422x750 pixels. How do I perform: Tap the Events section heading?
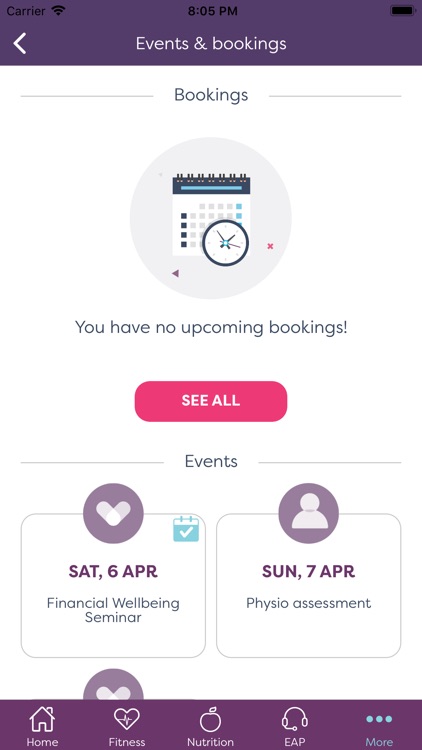[211, 461]
